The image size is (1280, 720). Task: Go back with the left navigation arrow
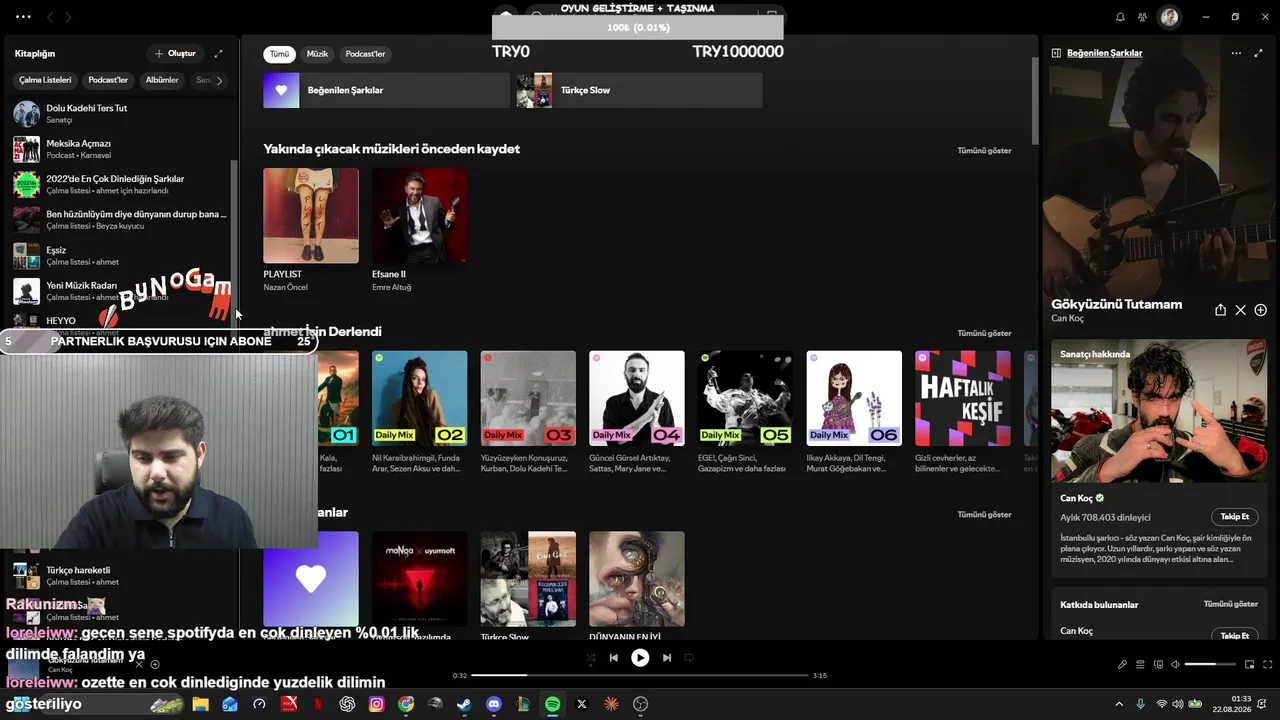[x=51, y=17]
